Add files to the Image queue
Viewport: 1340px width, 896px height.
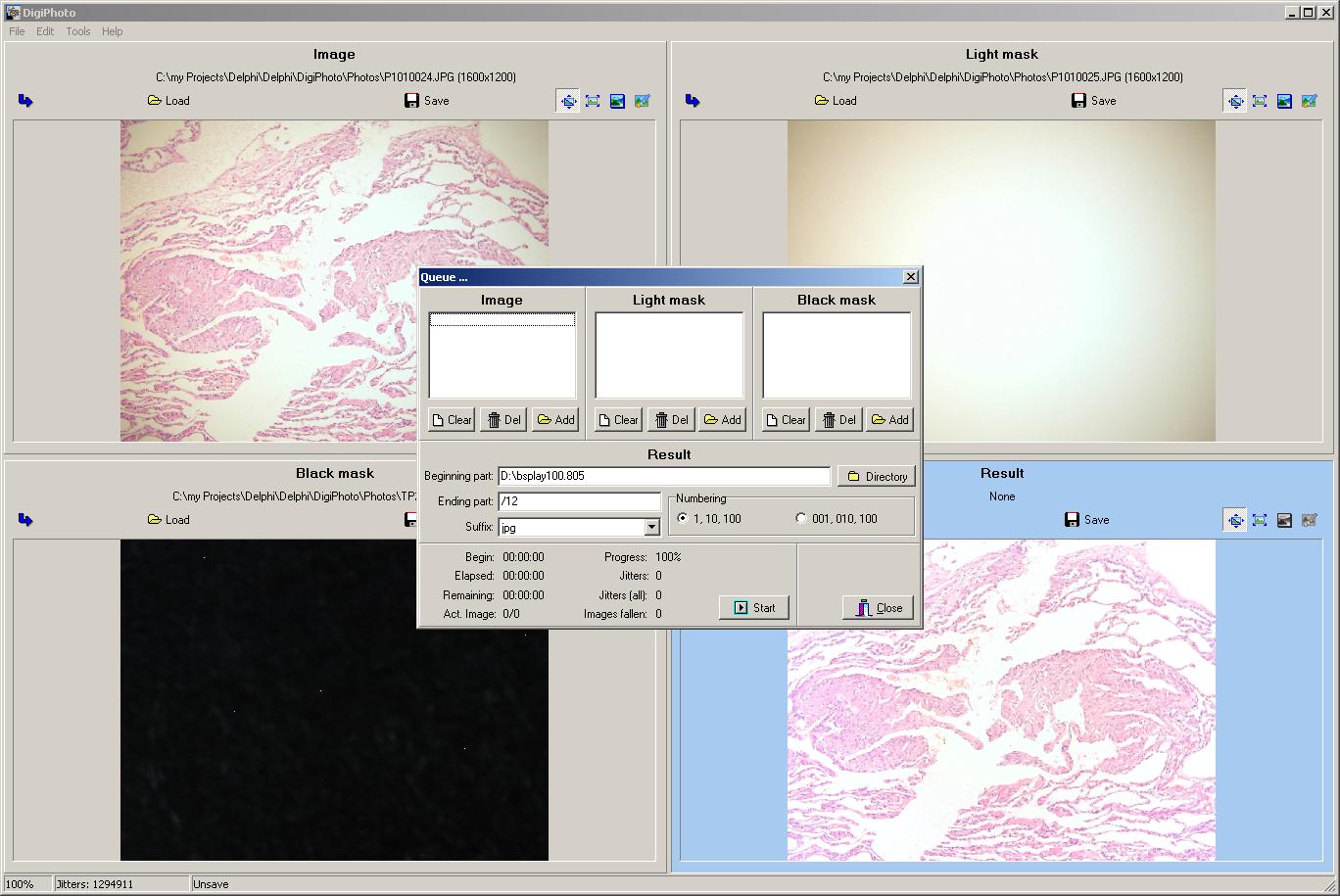tap(555, 420)
